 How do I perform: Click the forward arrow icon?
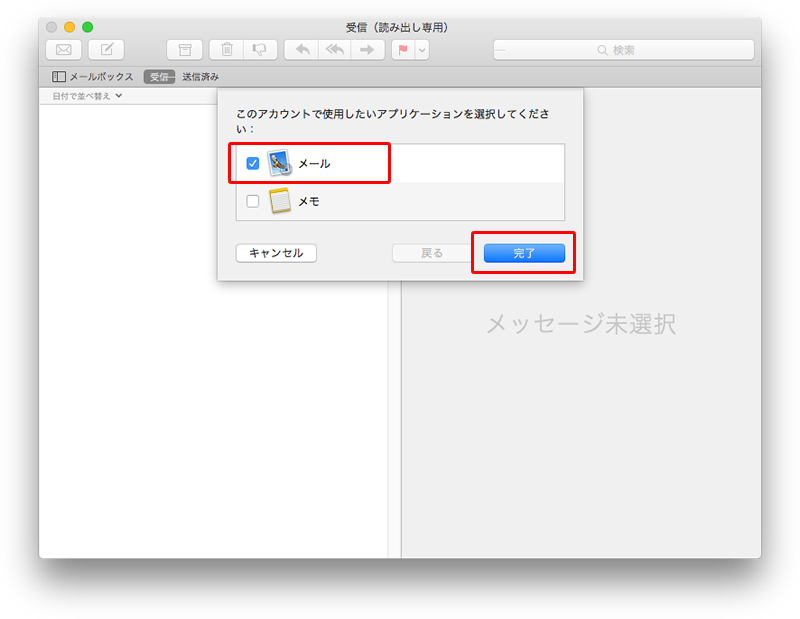coord(367,50)
